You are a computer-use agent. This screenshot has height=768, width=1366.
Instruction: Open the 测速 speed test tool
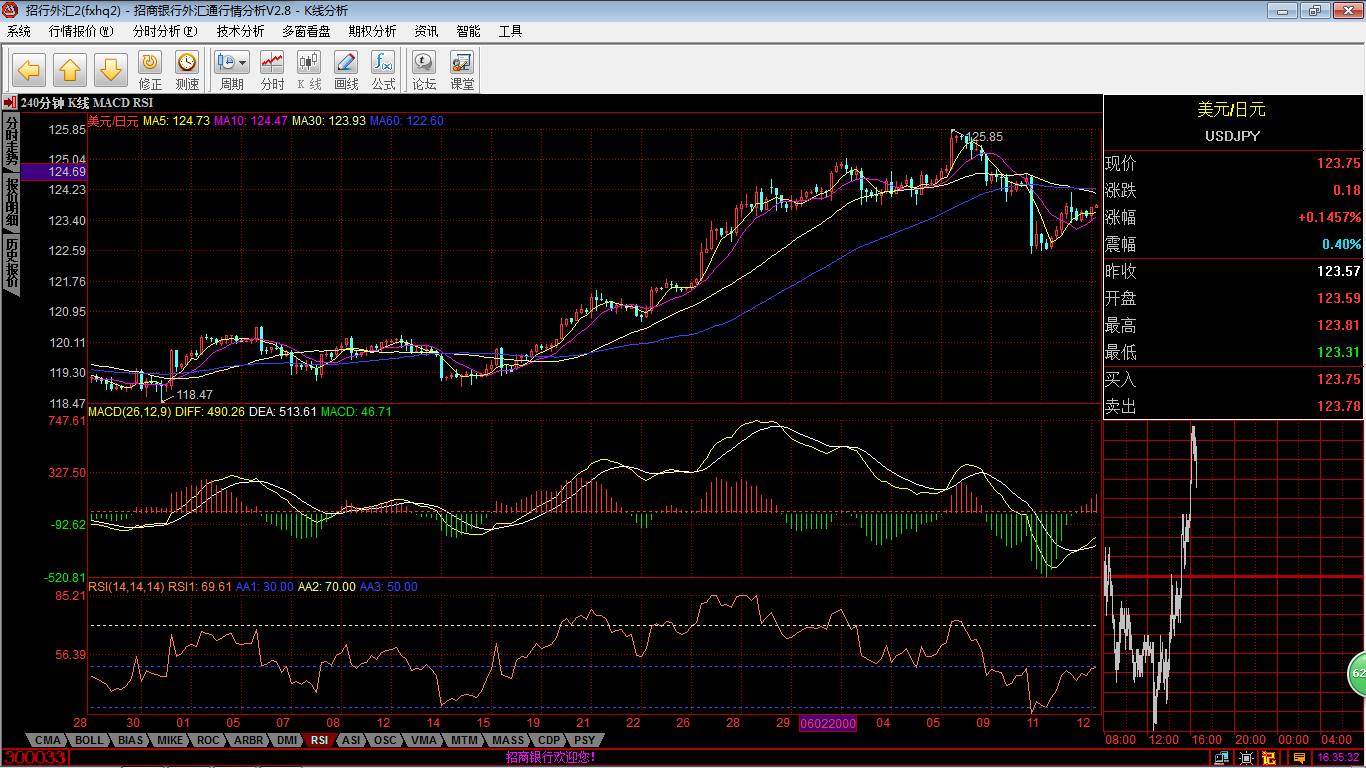187,69
